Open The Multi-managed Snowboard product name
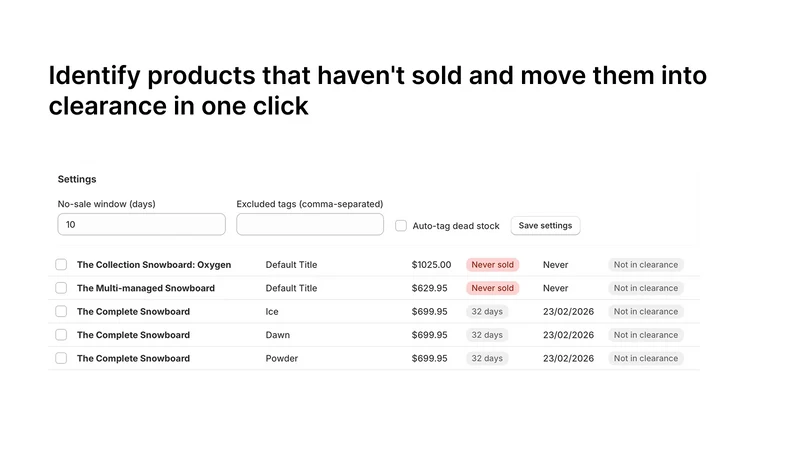The width and height of the screenshot is (800, 450). tap(146, 288)
